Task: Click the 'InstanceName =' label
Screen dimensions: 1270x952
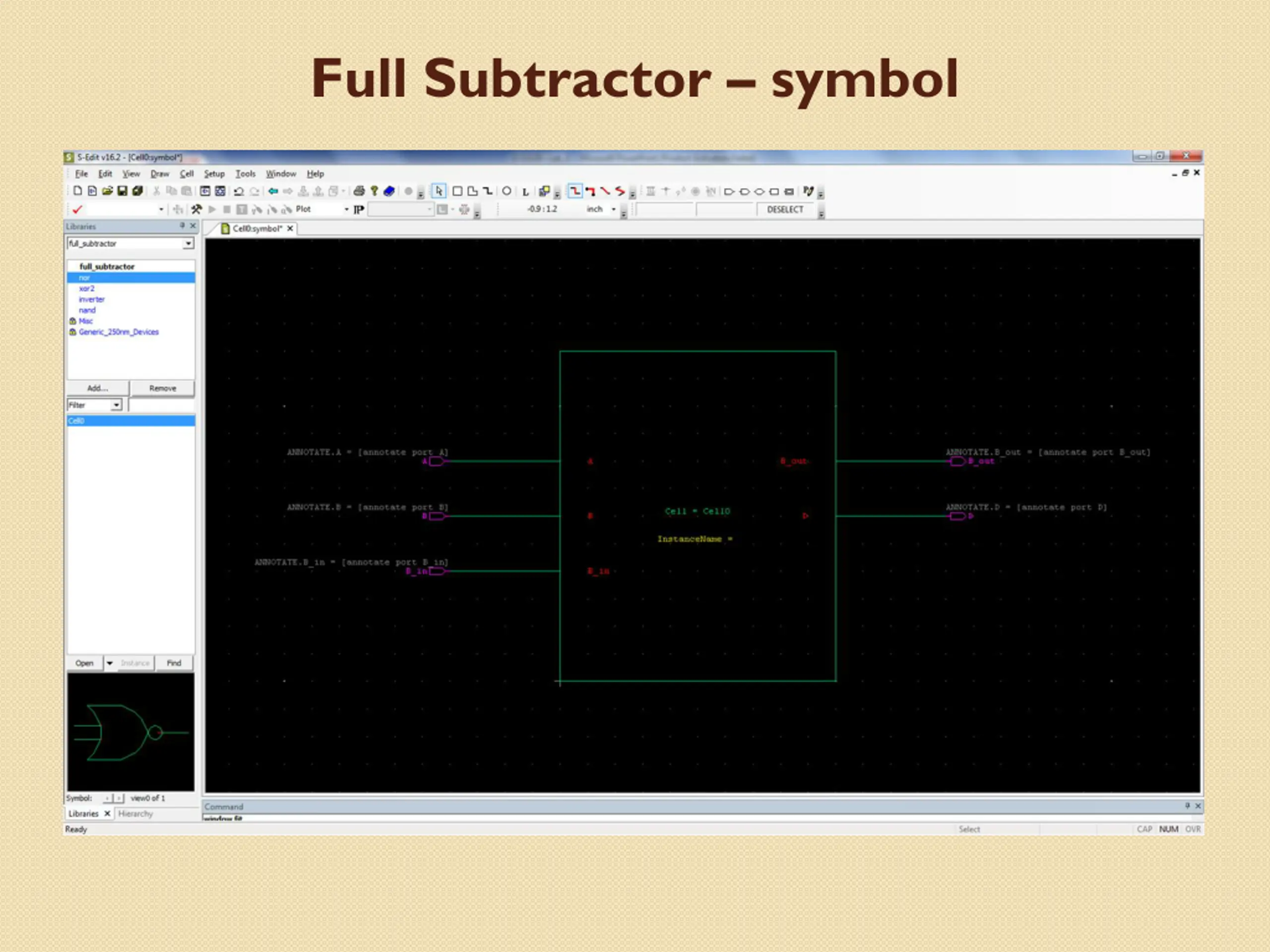Action: pyautogui.click(x=695, y=539)
